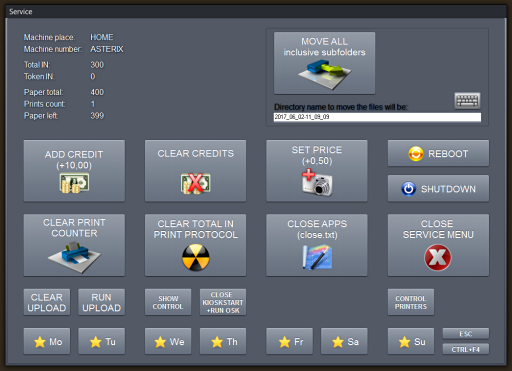The width and height of the screenshot is (512, 371).
Task: Click the radiation symbol Clear Total In icon
Action: click(x=196, y=257)
